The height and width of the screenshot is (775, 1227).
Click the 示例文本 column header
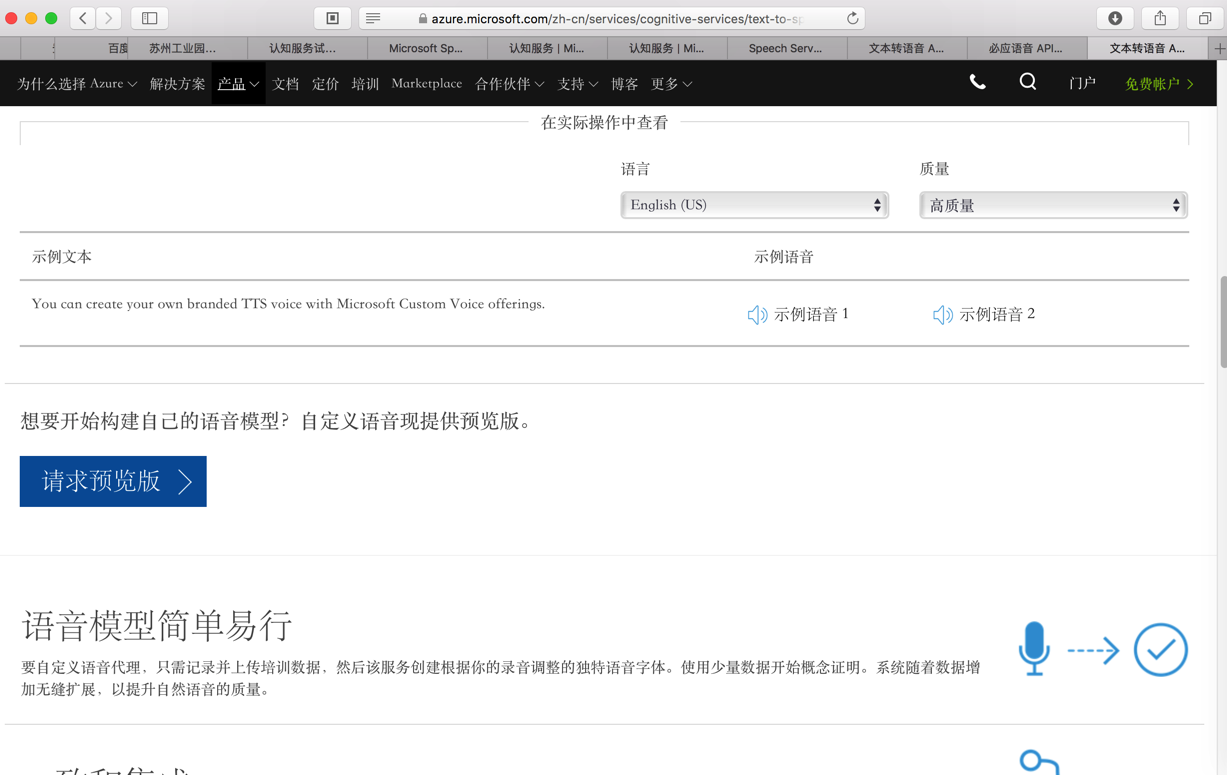point(62,257)
